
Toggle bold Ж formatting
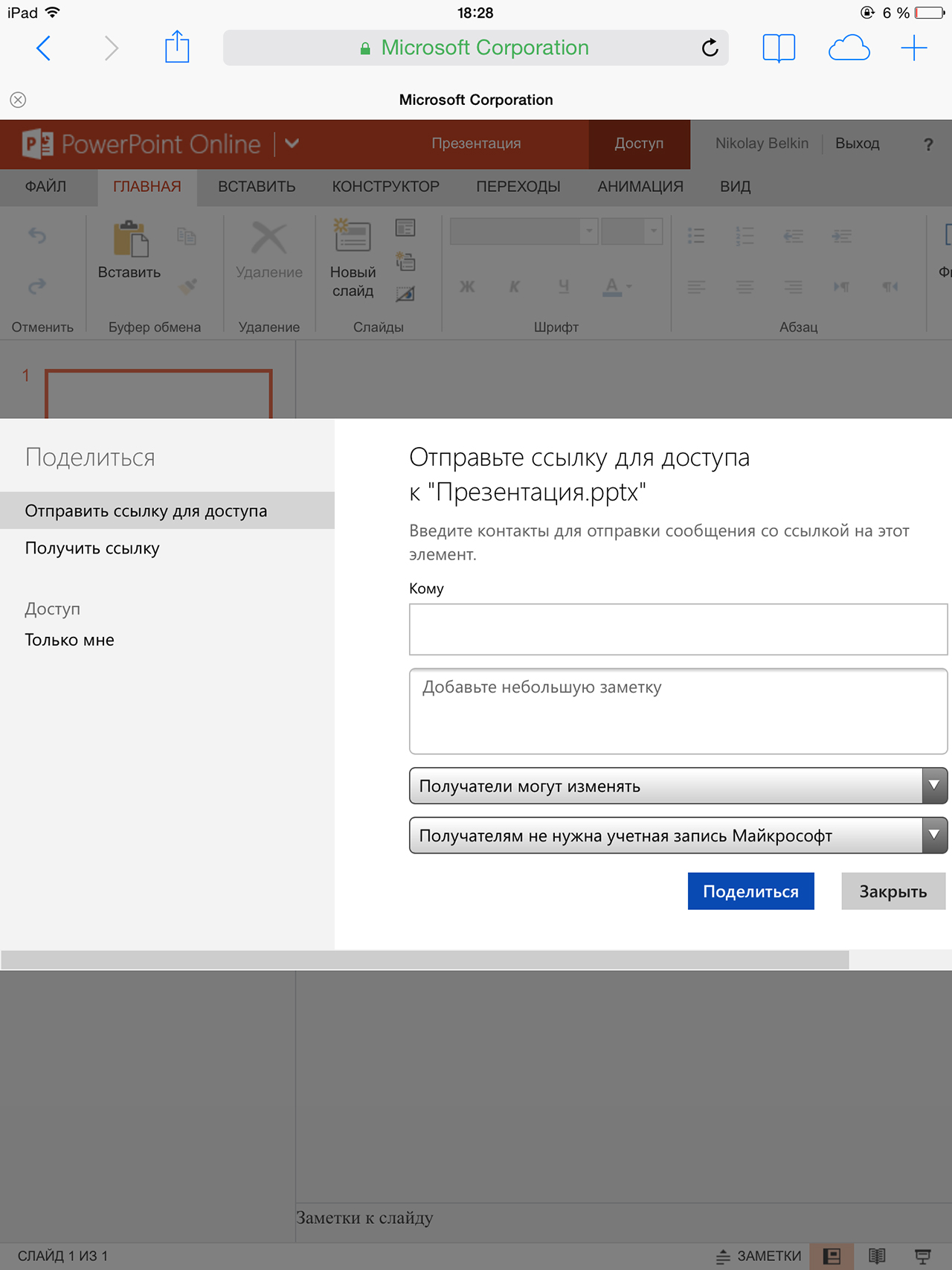(467, 286)
